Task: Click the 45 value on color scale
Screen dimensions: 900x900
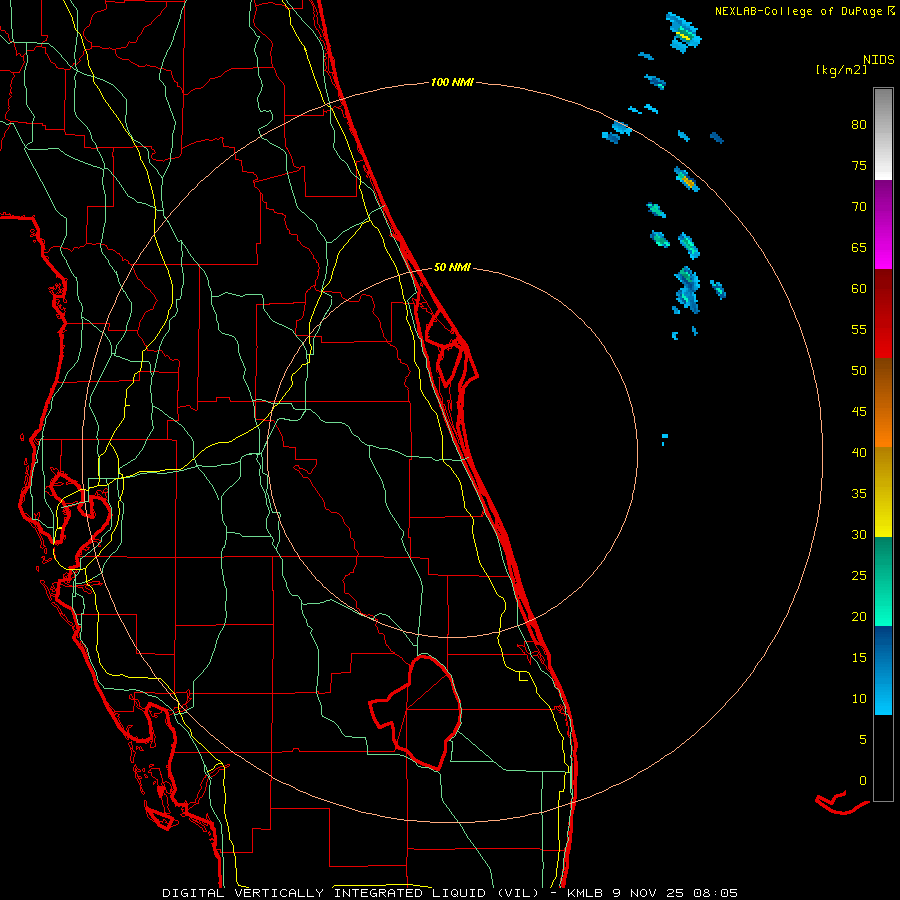Action: [859, 412]
